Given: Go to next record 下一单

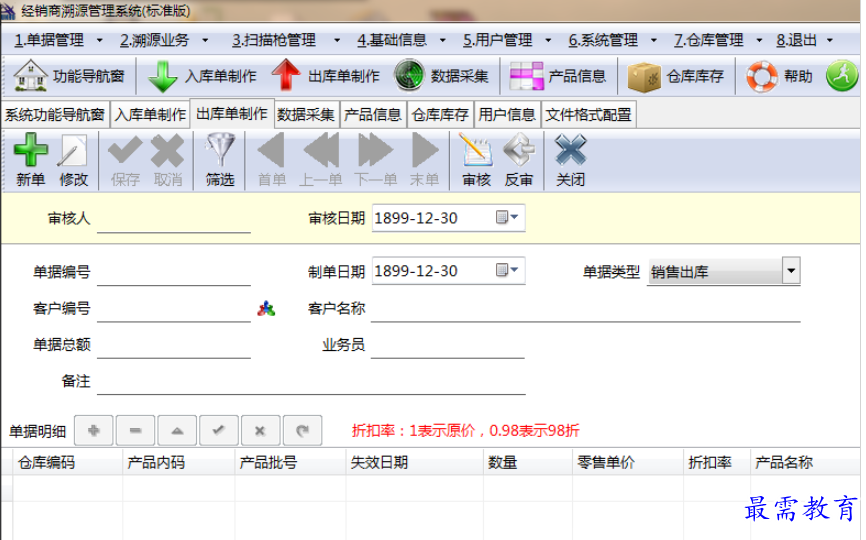Looking at the screenshot, I should [x=376, y=160].
